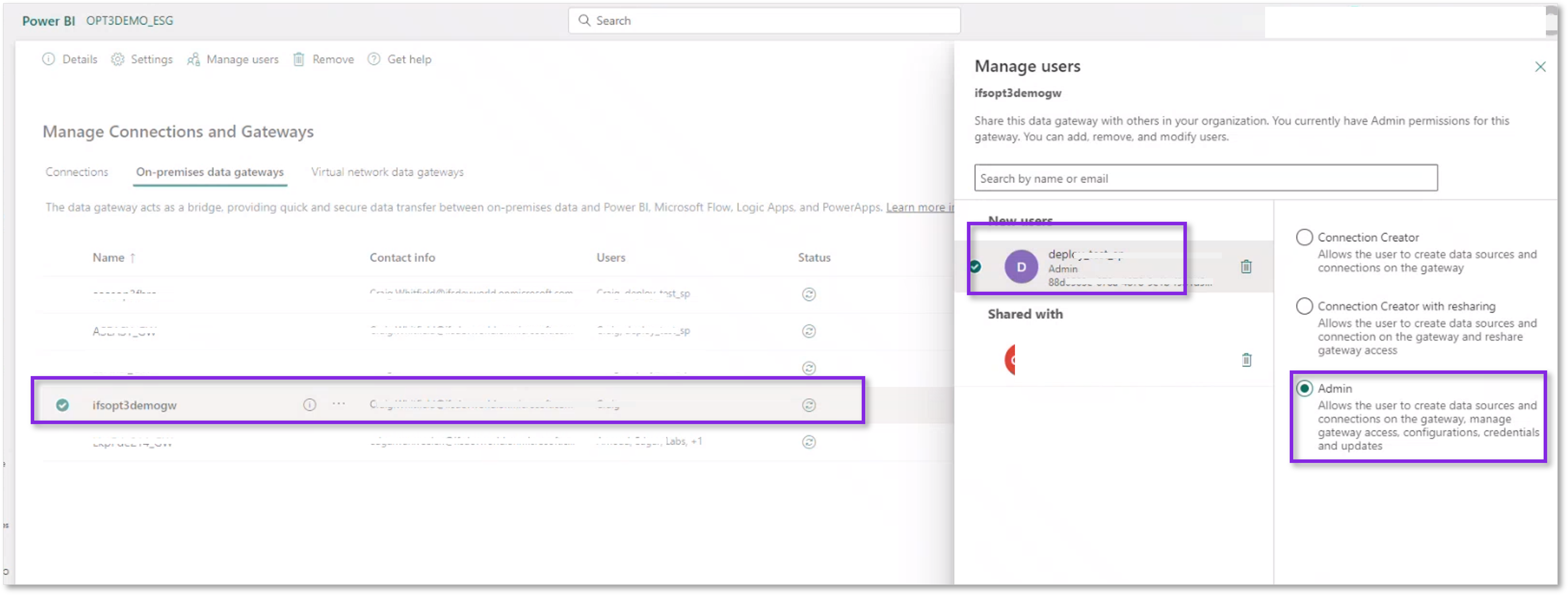This screenshot has width=1568, height=595.
Task: Open the info icon beside ifsopt3demogw
Action: [x=309, y=405]
